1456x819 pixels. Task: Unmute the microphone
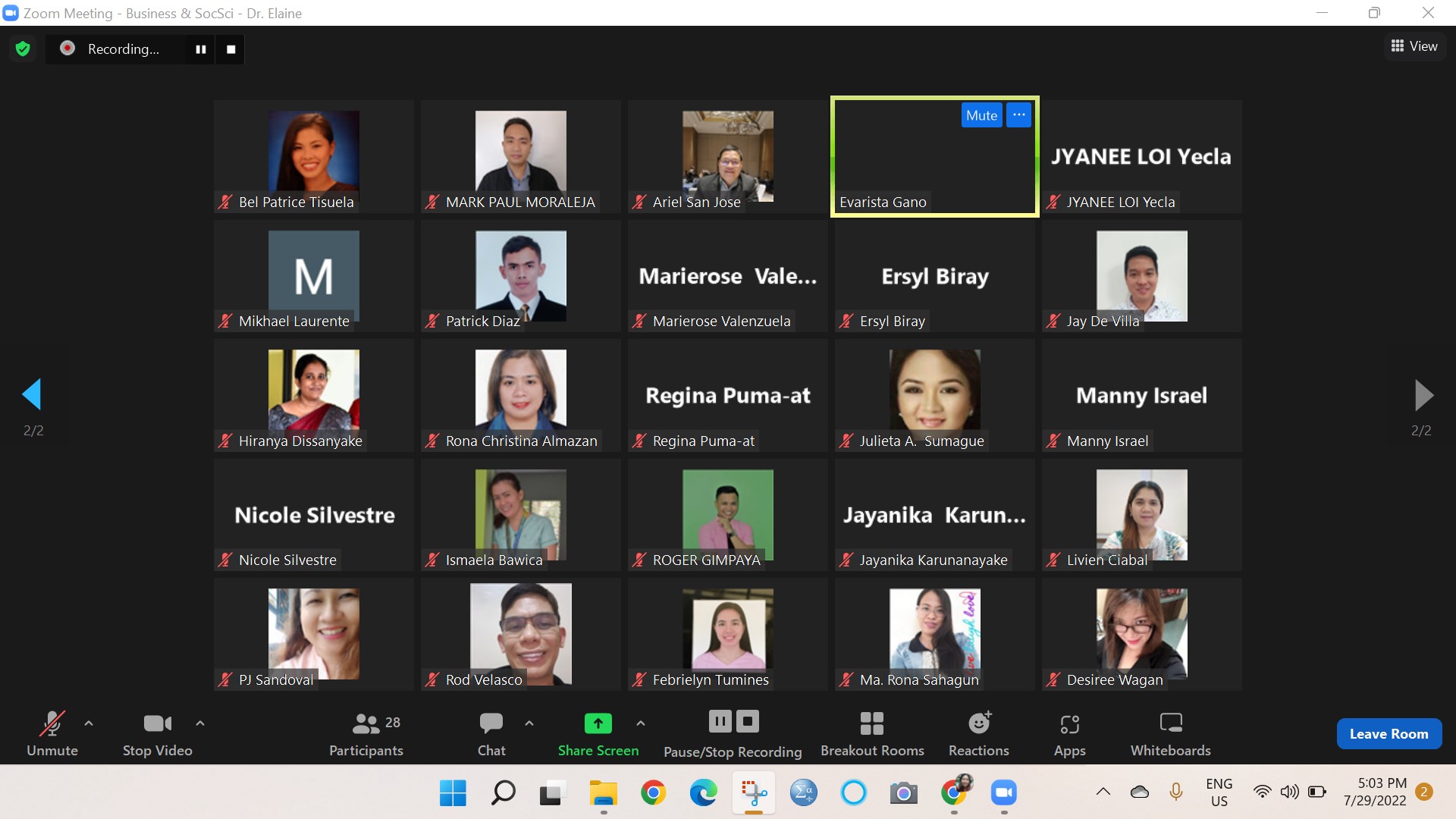52,733
